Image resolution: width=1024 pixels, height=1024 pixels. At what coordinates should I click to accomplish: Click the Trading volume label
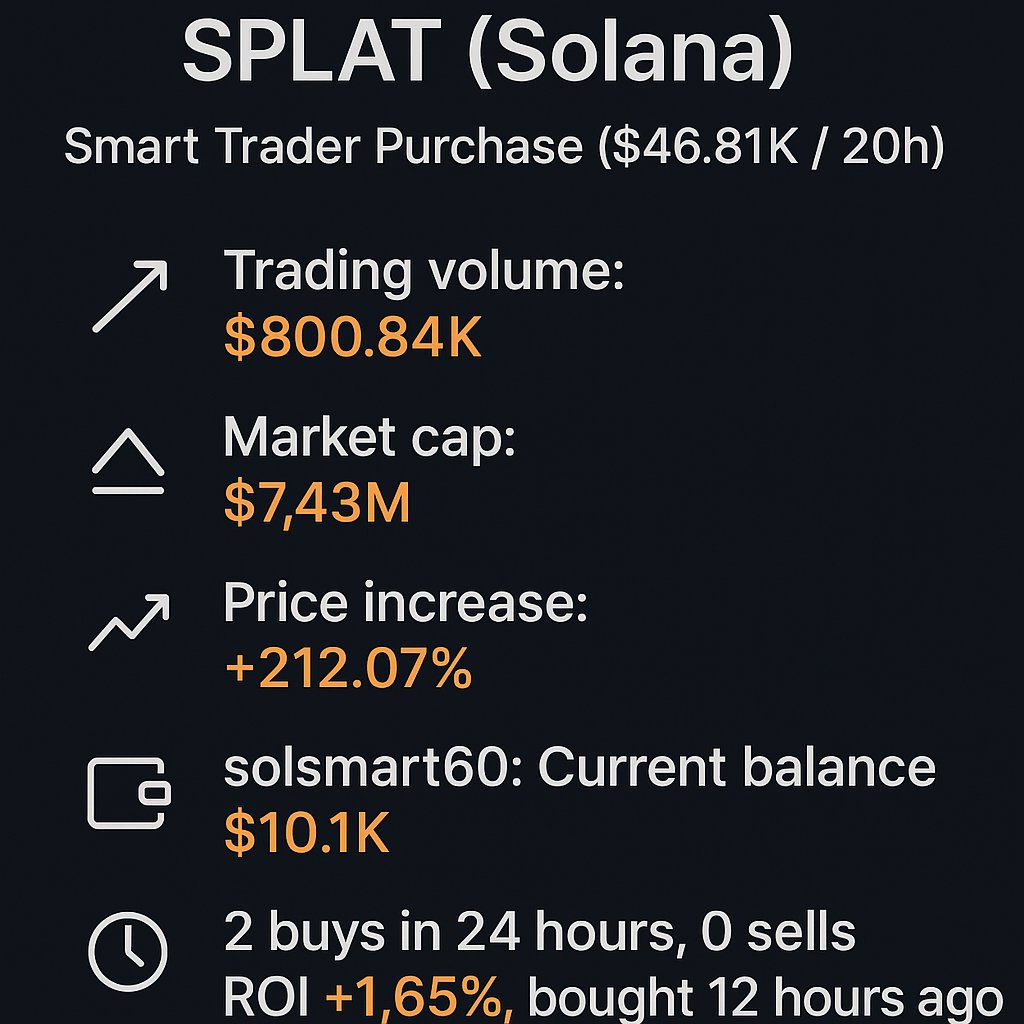(x=424, y=271)
